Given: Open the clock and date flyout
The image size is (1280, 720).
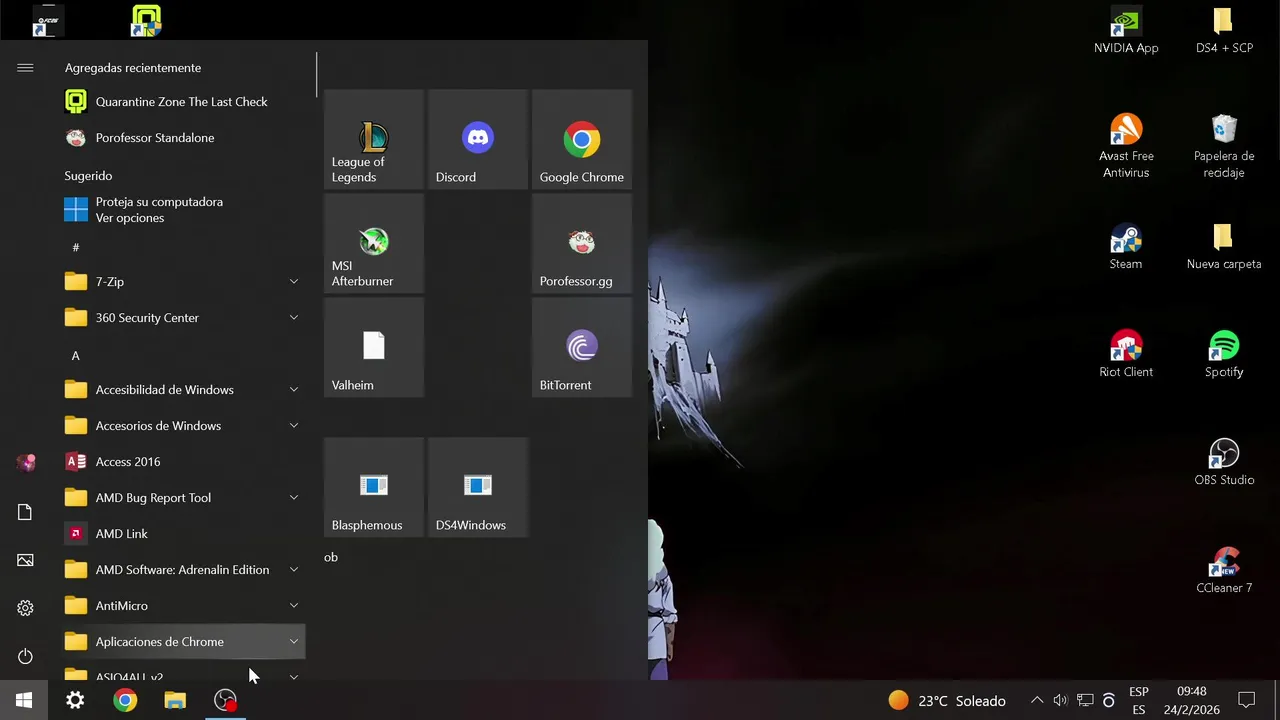Looking at the screenshot, I should coord(1191,701).
